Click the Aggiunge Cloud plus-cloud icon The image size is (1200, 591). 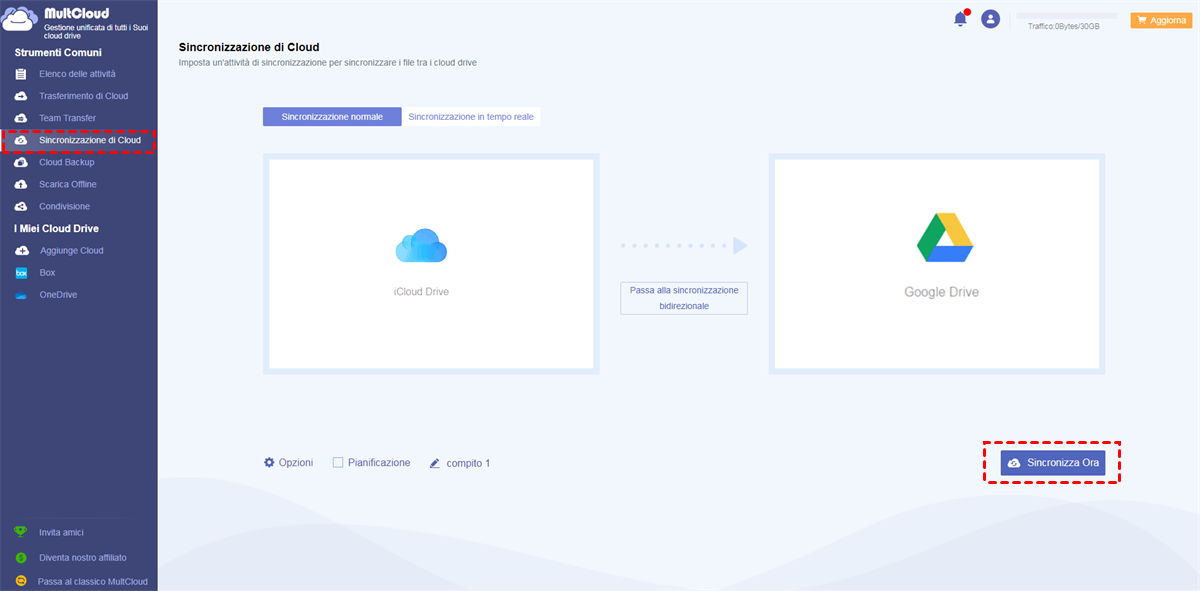[x=21, y=251]
